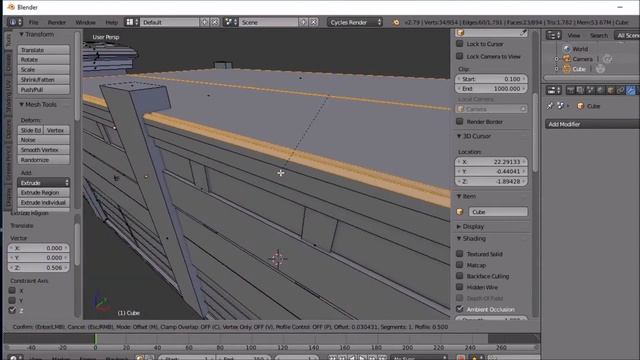The width and height of the screenshot is (640, 360).
Task: Open the All Scenes display dropdown
Action: click(627, 36)
